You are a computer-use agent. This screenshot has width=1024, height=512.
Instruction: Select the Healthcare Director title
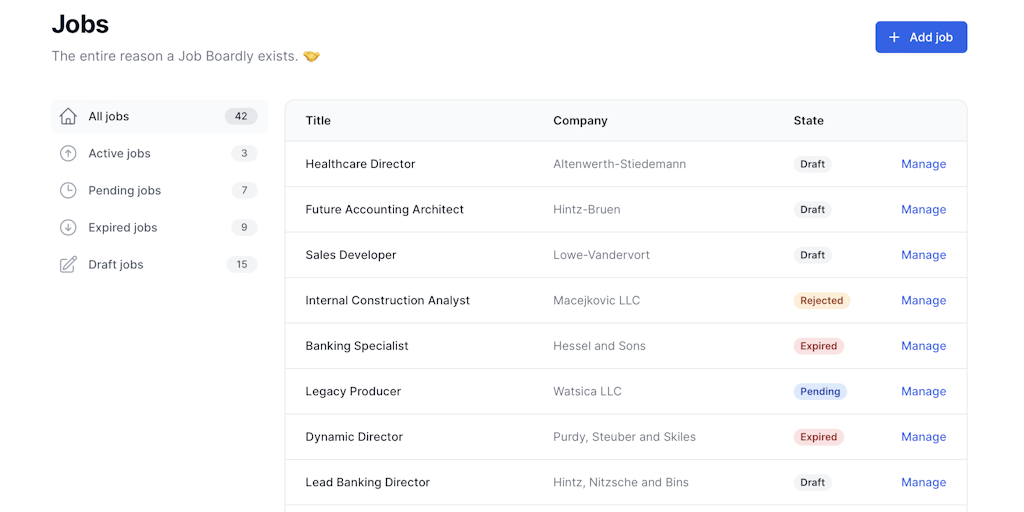(x=360, y=164)
